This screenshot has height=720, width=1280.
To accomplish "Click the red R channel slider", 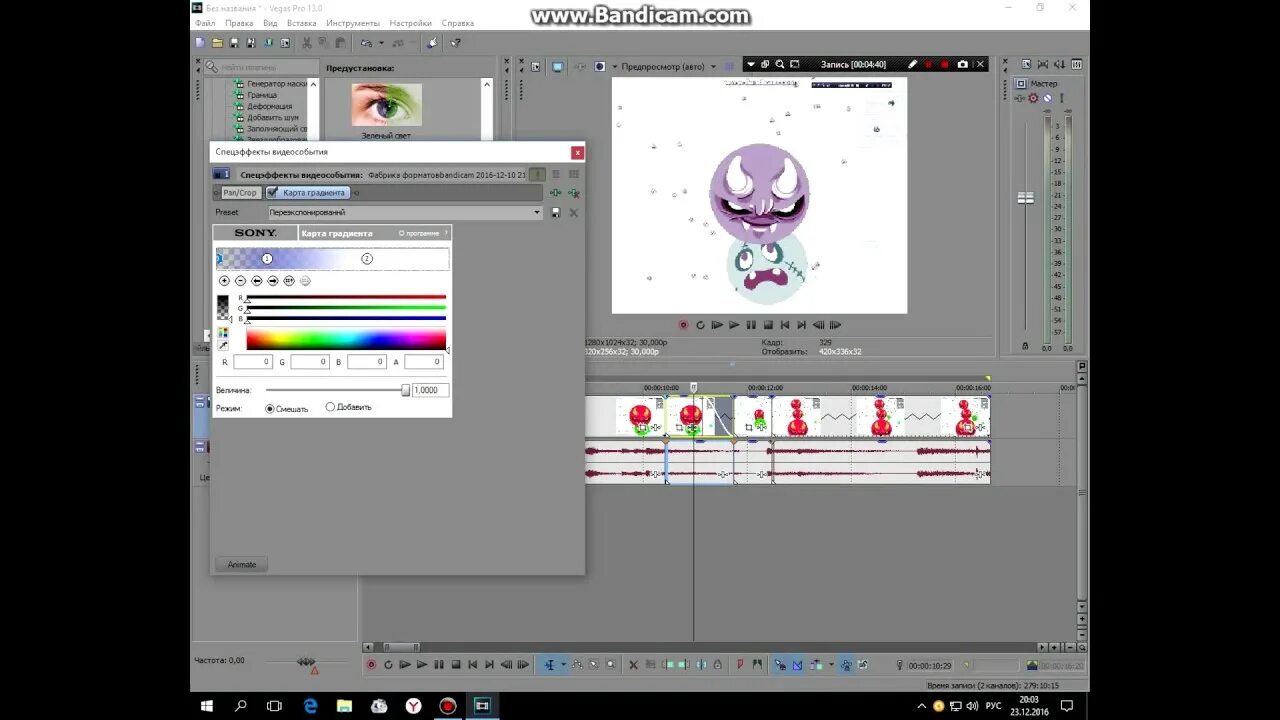I will [346, 298].
